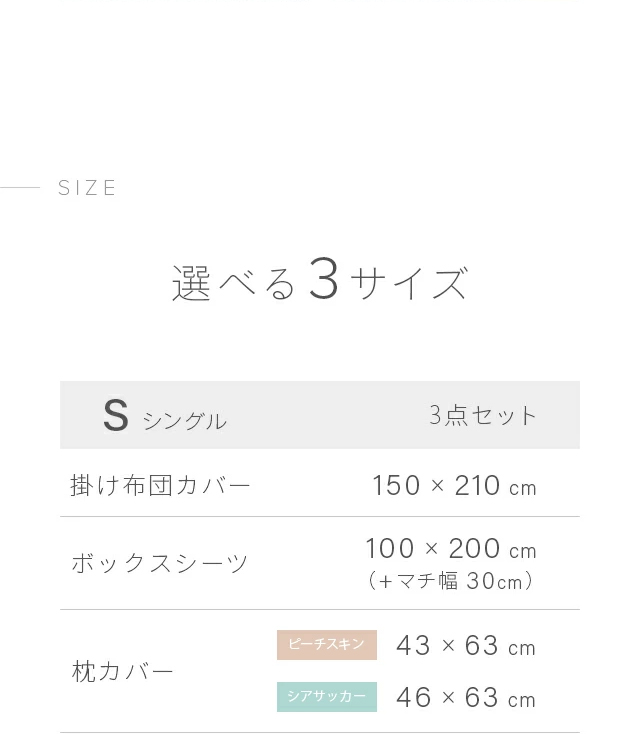Select the "46 × 63 cm" pillow size
Screen dimensions: 640x734
tap(466, 697)
